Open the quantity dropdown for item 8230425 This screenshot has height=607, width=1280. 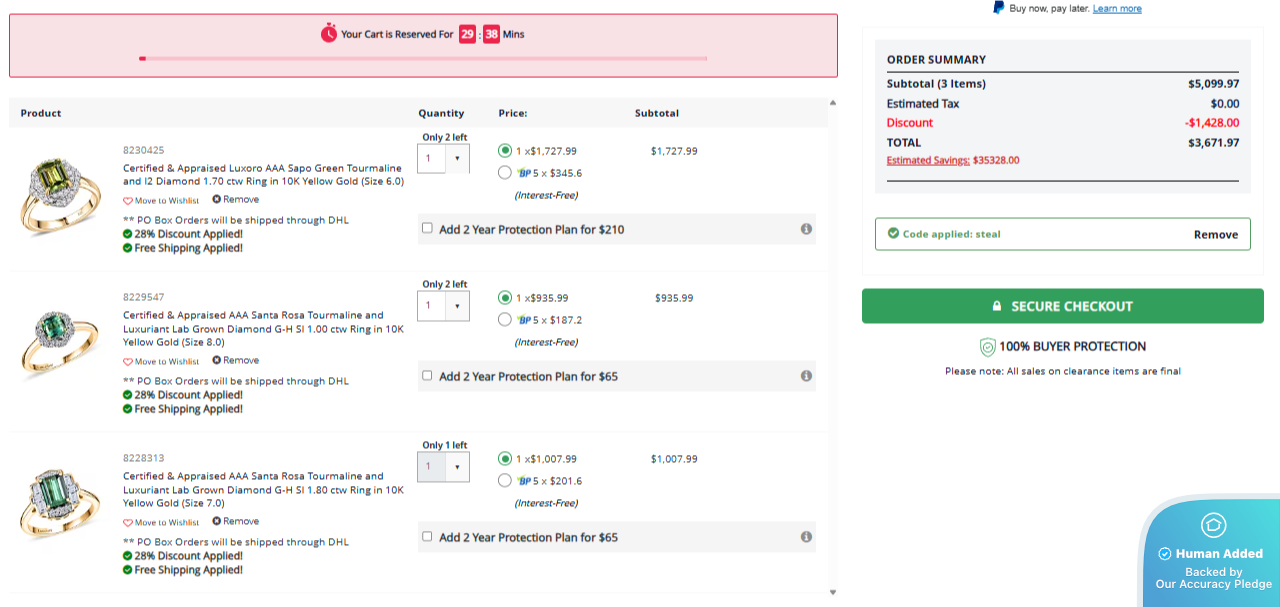click(x=458, y=158)
